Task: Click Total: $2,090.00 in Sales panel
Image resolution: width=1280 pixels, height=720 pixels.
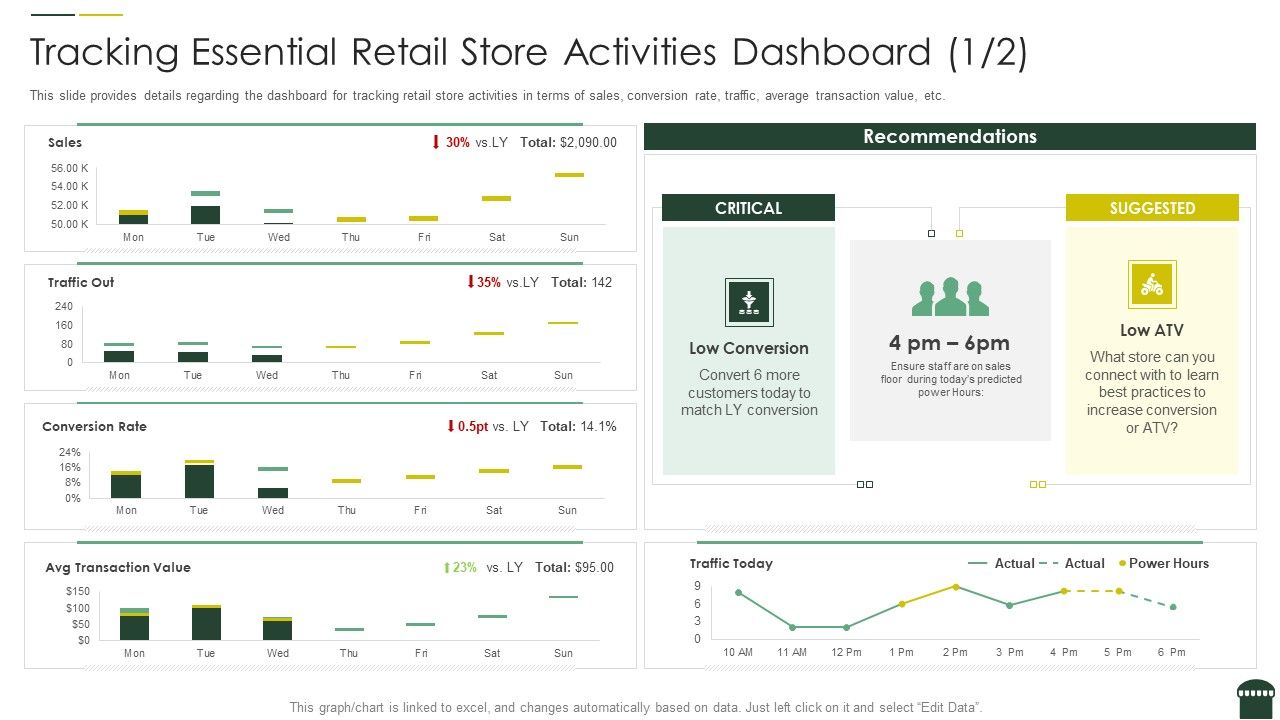Action: (568, 142)
